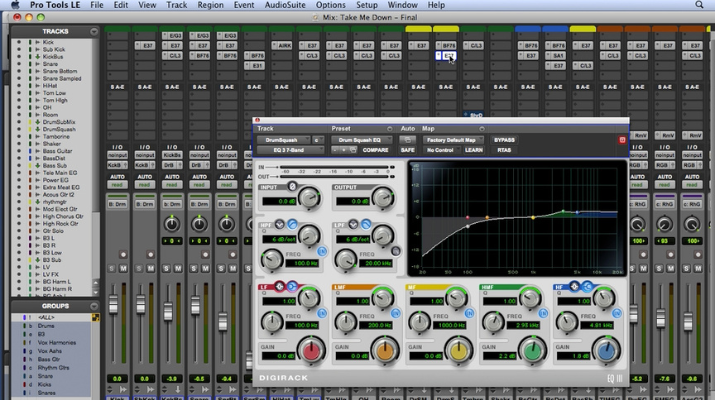Click the red LF gain knob
This screenshot has width=715, height=400.
(312, 350)
